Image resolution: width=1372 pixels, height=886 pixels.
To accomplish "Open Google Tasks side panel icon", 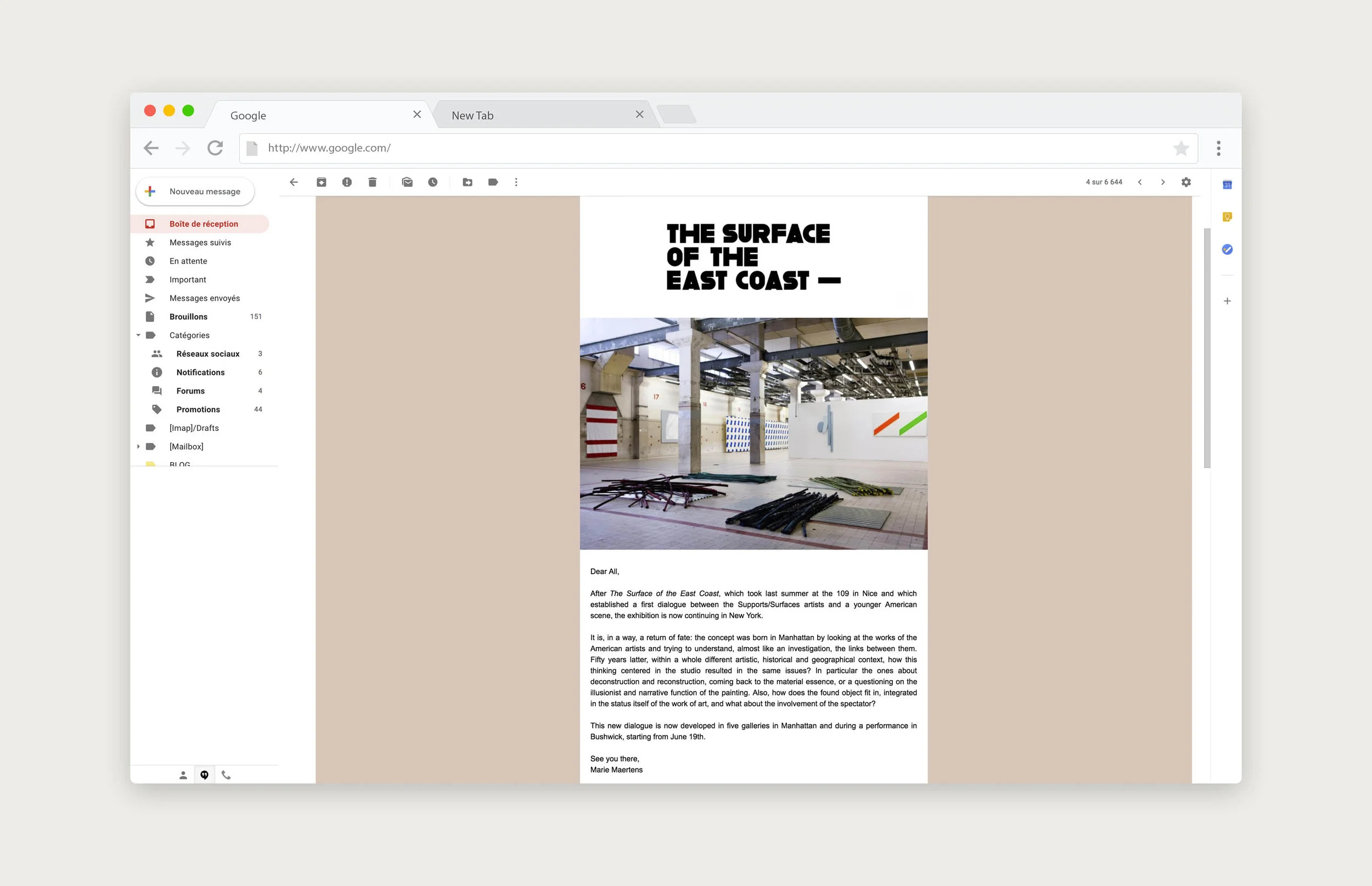I will [x=1227, y=250].
